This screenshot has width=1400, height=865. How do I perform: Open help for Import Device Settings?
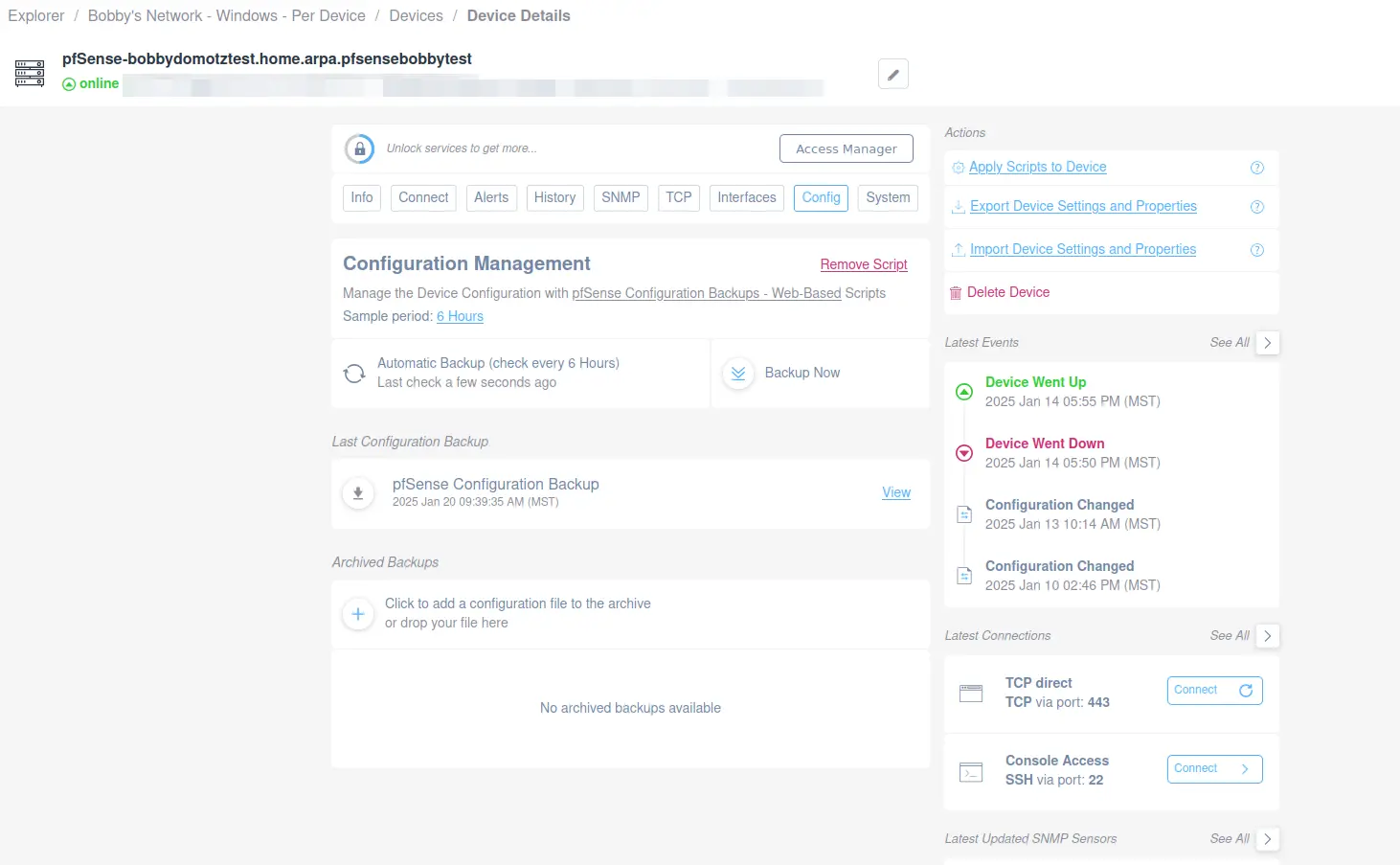[1257, 250]
